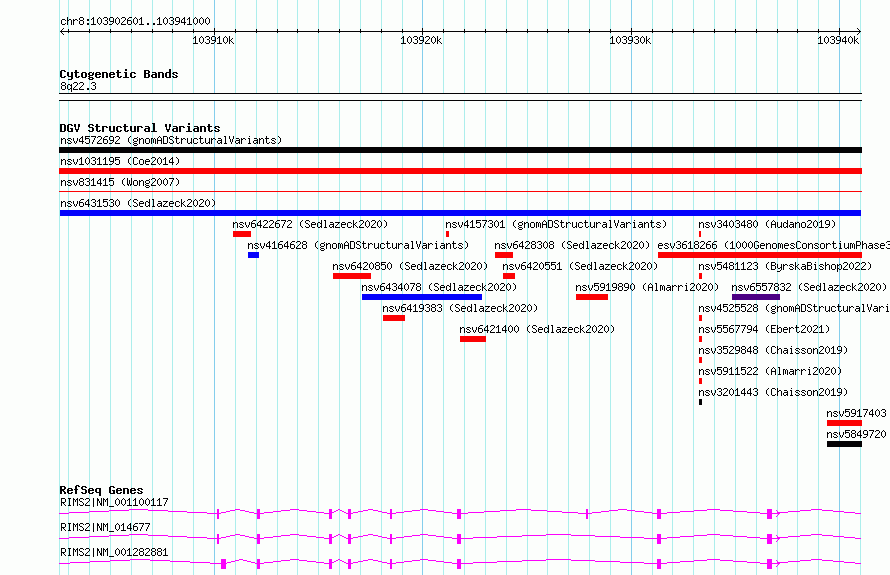This screenshot has height=575, width=890.
Task: Click the nsv3529848 (Chaisson2019) label
Action: pos(774,350)
